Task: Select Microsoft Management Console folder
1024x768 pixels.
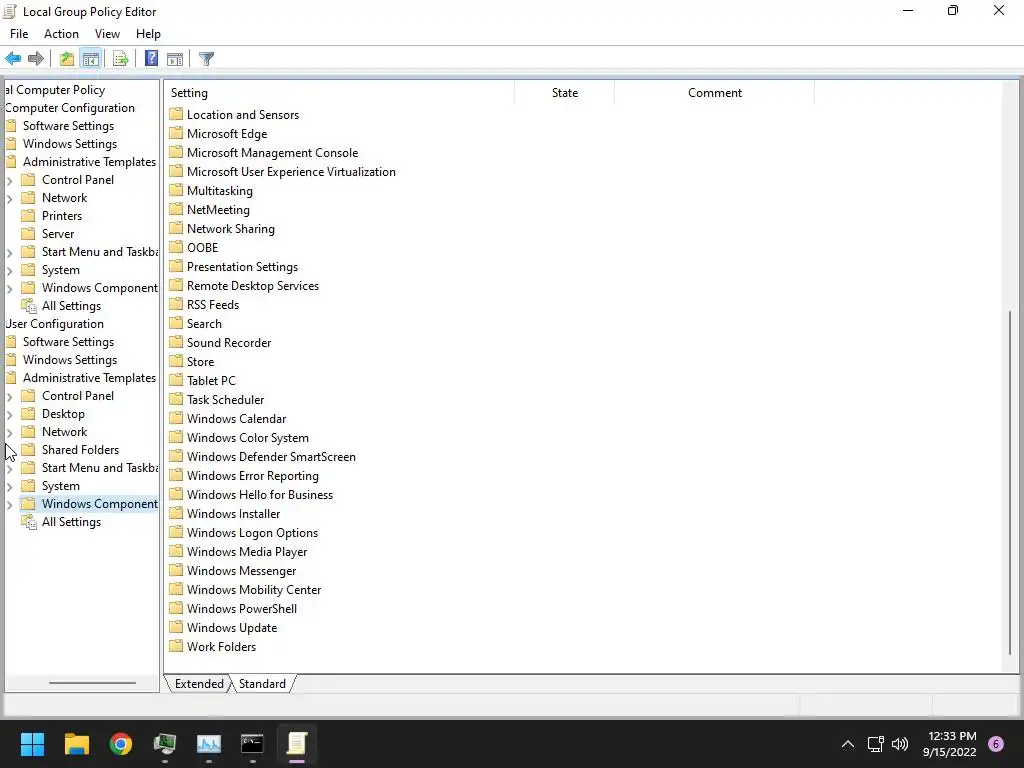Action: [272, 152]
